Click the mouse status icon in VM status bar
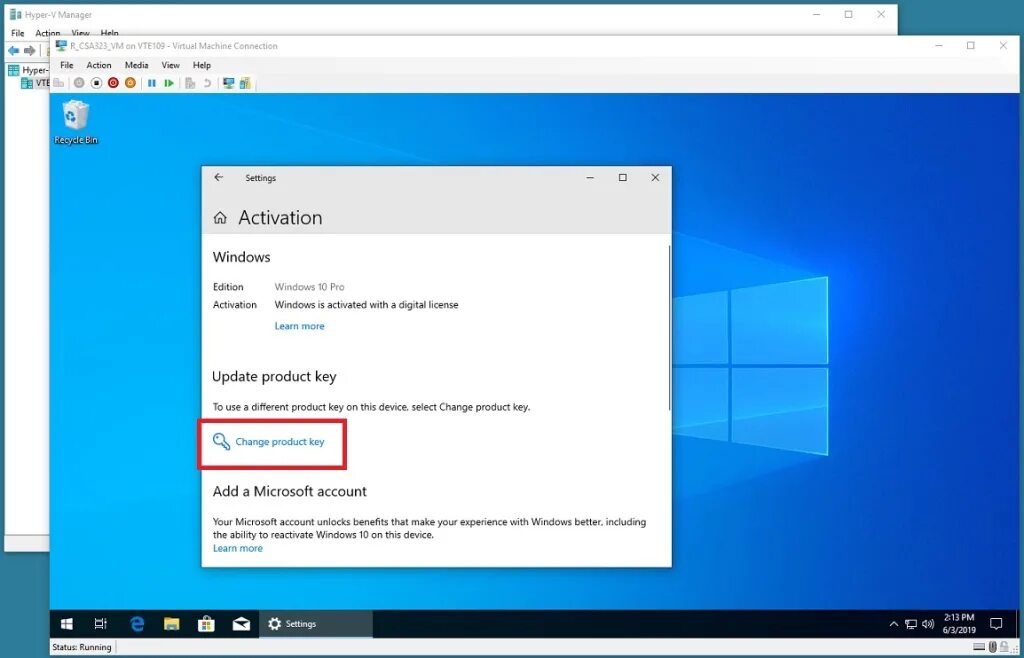The image size is (1024, 658). point(993,647)
